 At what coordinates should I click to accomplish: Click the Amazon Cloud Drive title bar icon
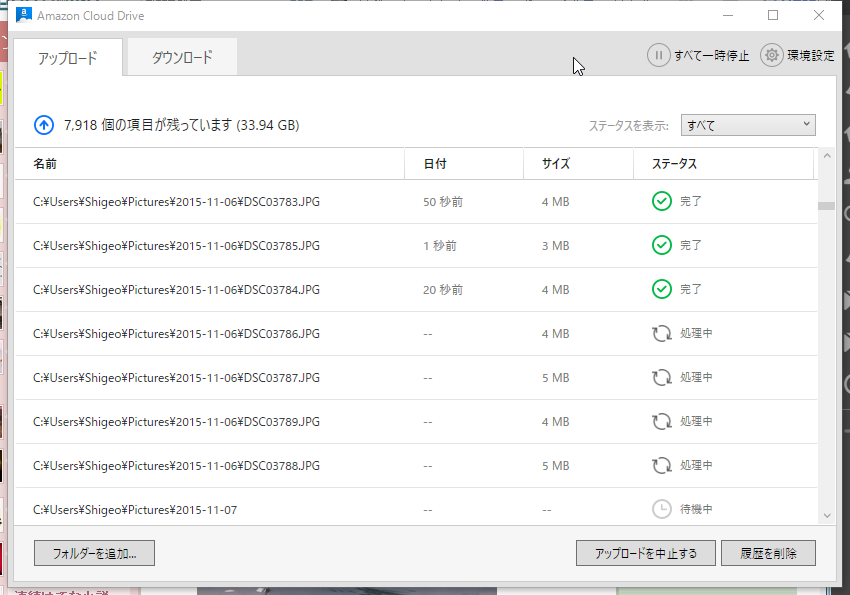[x=24, y=15]
